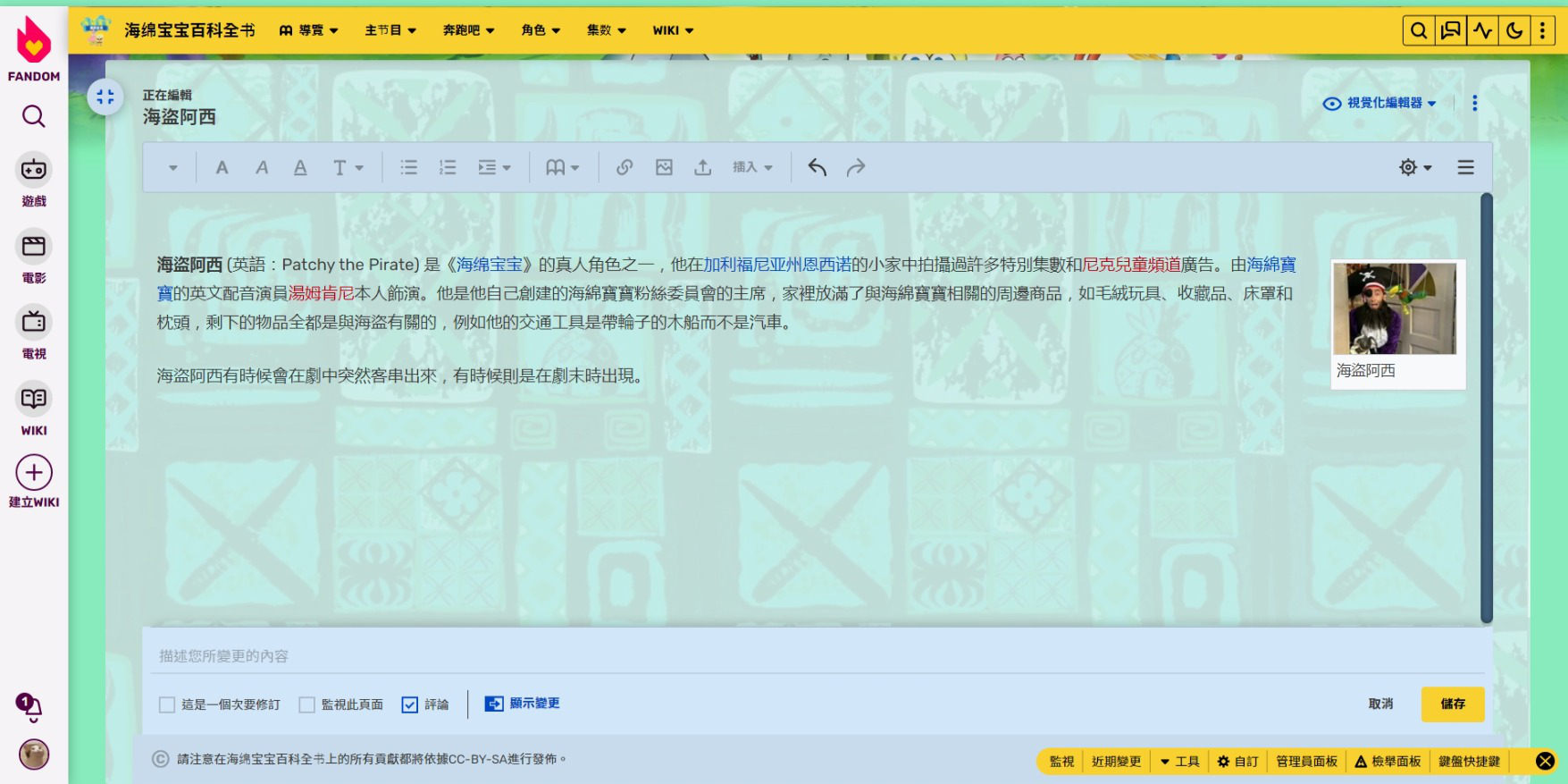Expand the 工具 dropdown in the bottom toolbar
This screenshot has height=784, width=1568.
pos(1180,762)
